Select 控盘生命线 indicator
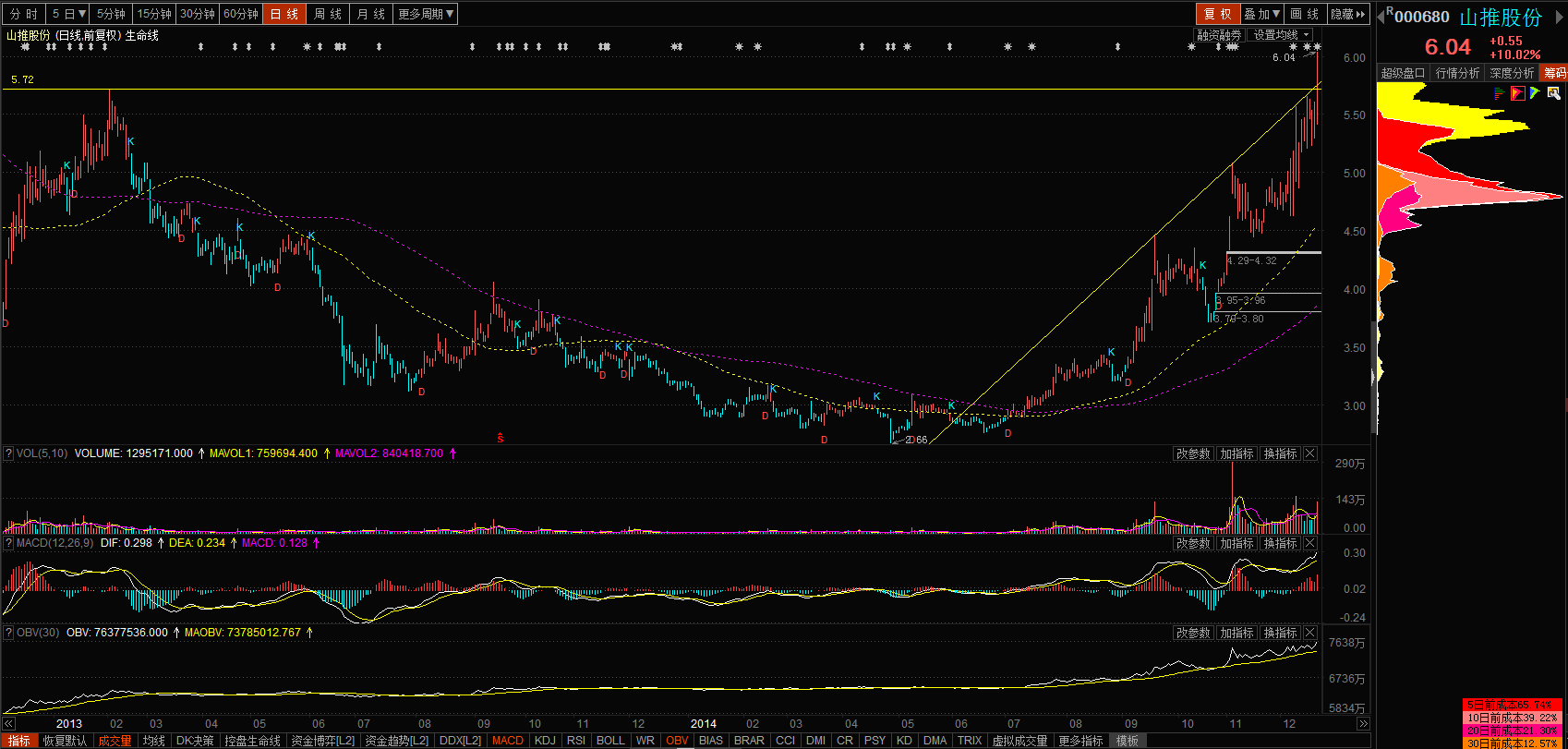 coord(252,741)
